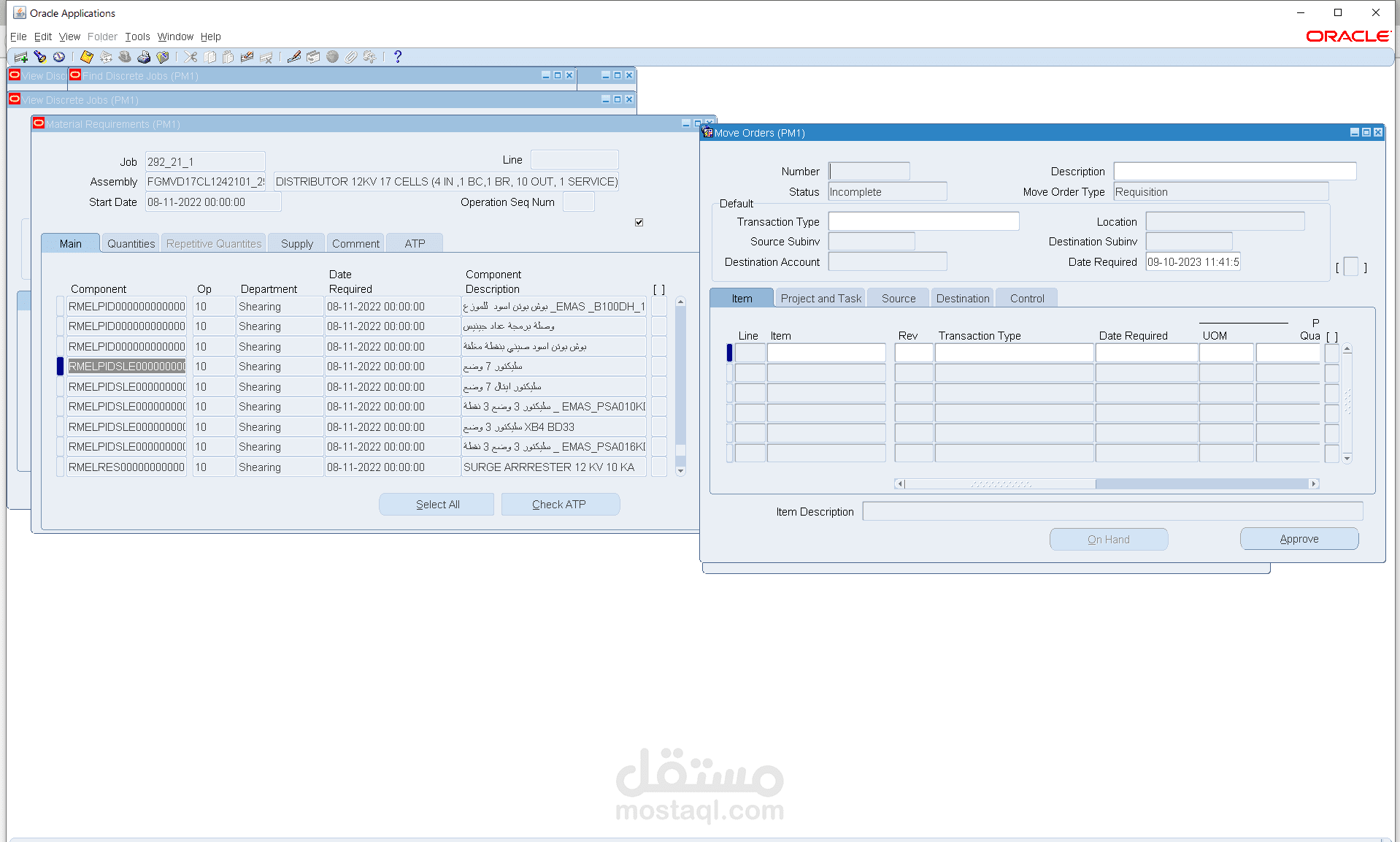
Task: Click the Material Requirements scroll up arrow
Action: (x=680, y=302)
